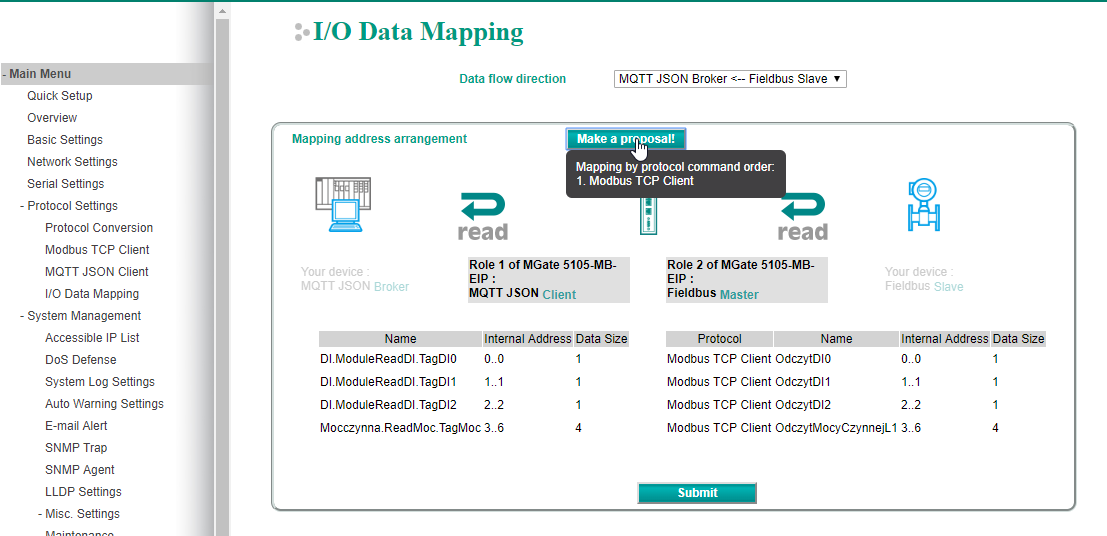
Task: Open the MQTT JSON Client settings
Action: click(97, 272)
